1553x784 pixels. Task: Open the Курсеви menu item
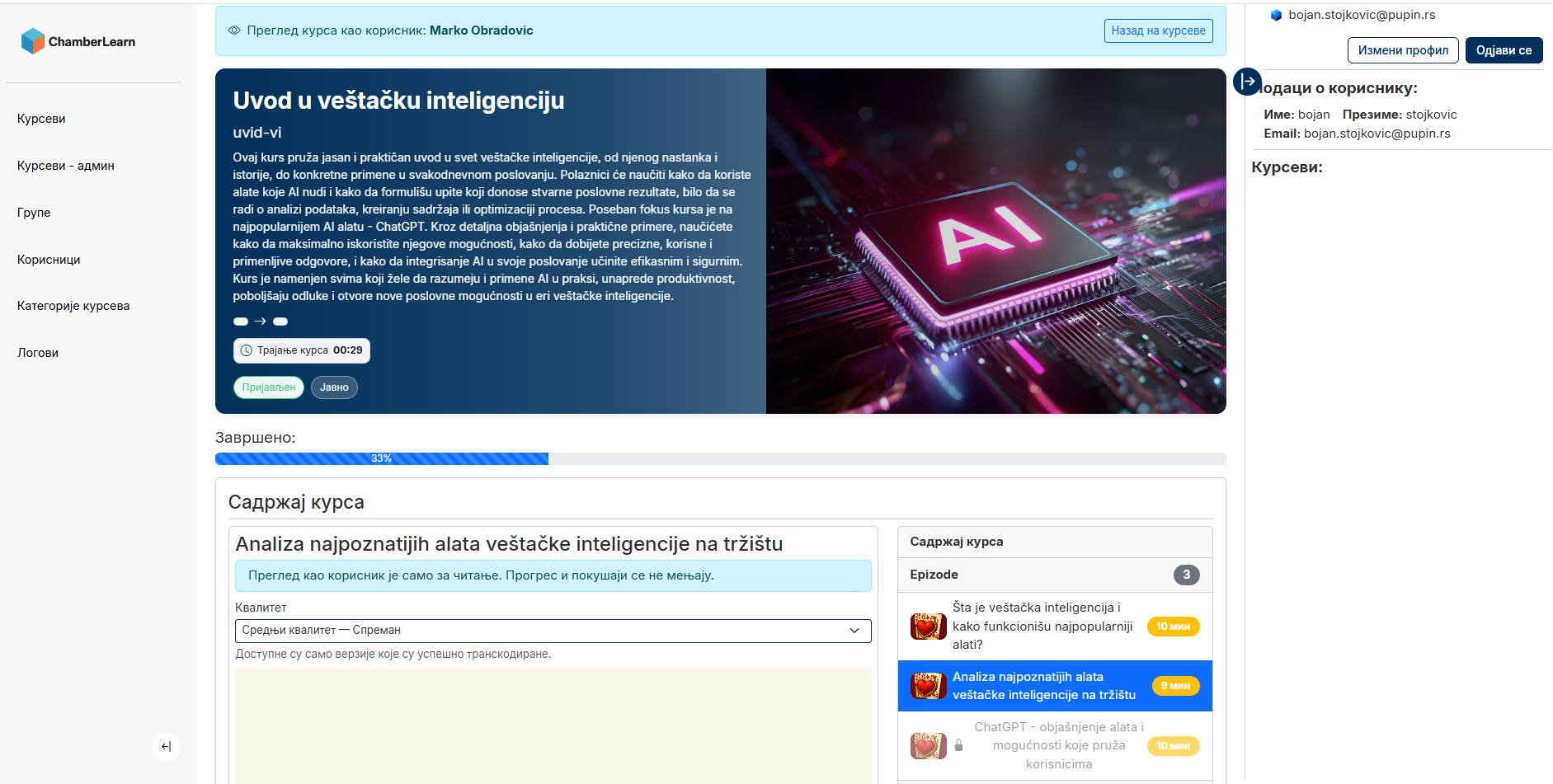pos(41,119)
